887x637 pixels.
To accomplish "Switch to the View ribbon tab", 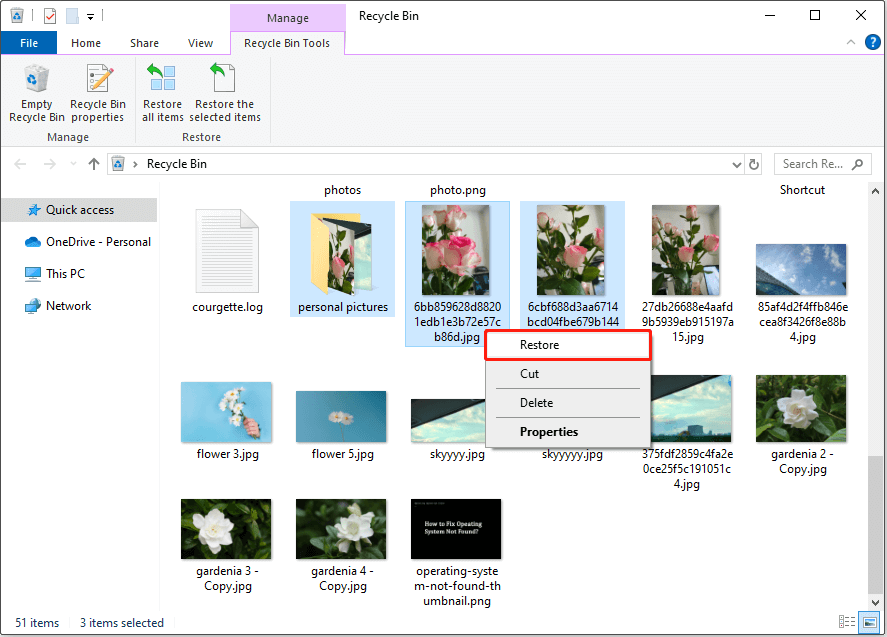I will [200, 43].
